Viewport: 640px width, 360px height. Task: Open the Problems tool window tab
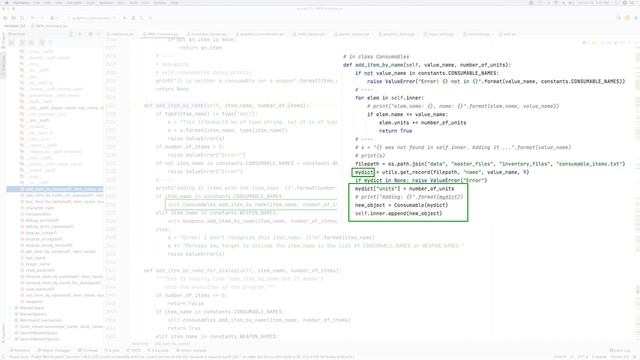[20, 351]
